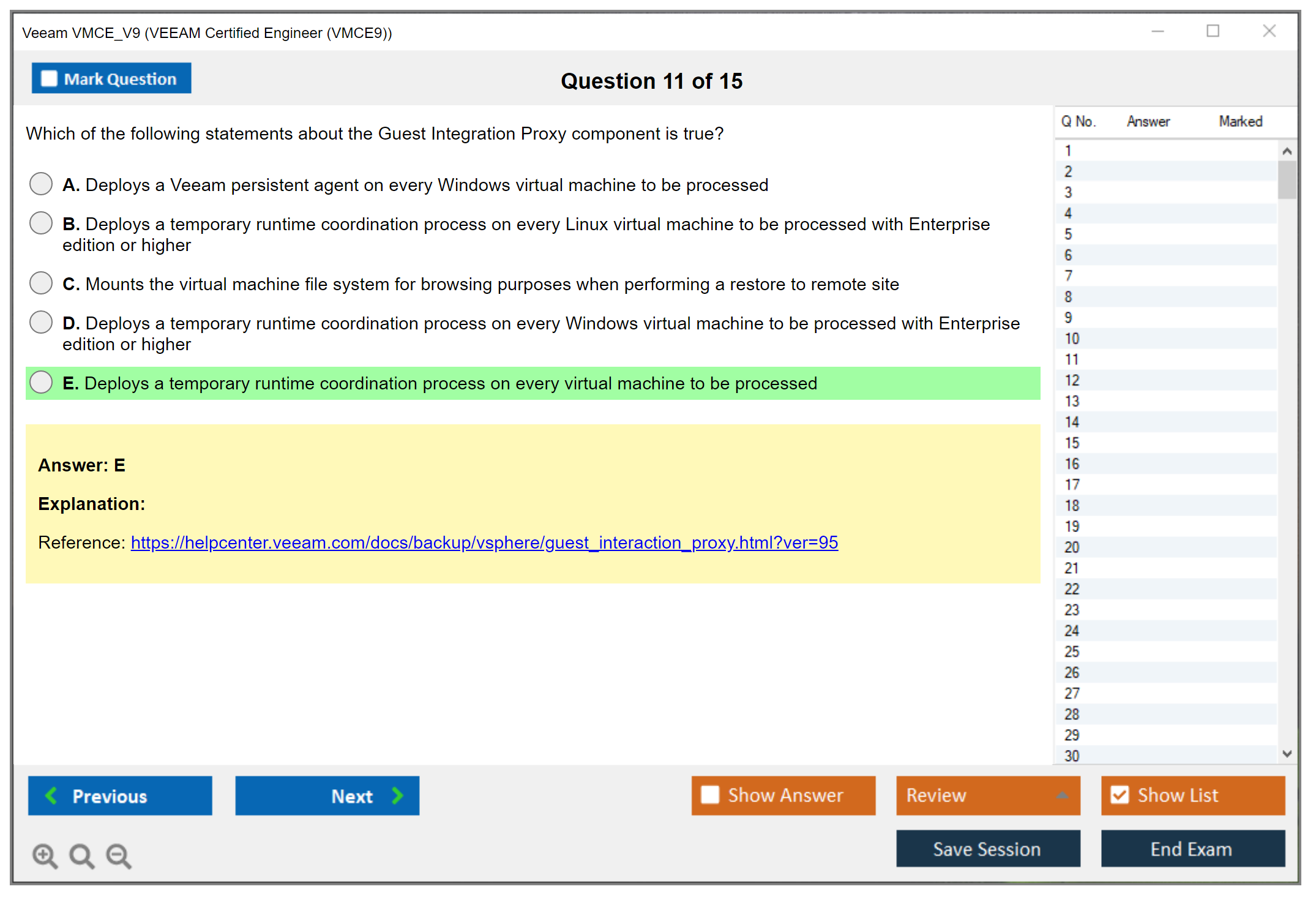Minimize the exam window
1316x900 pixels.
[1157, 31]
